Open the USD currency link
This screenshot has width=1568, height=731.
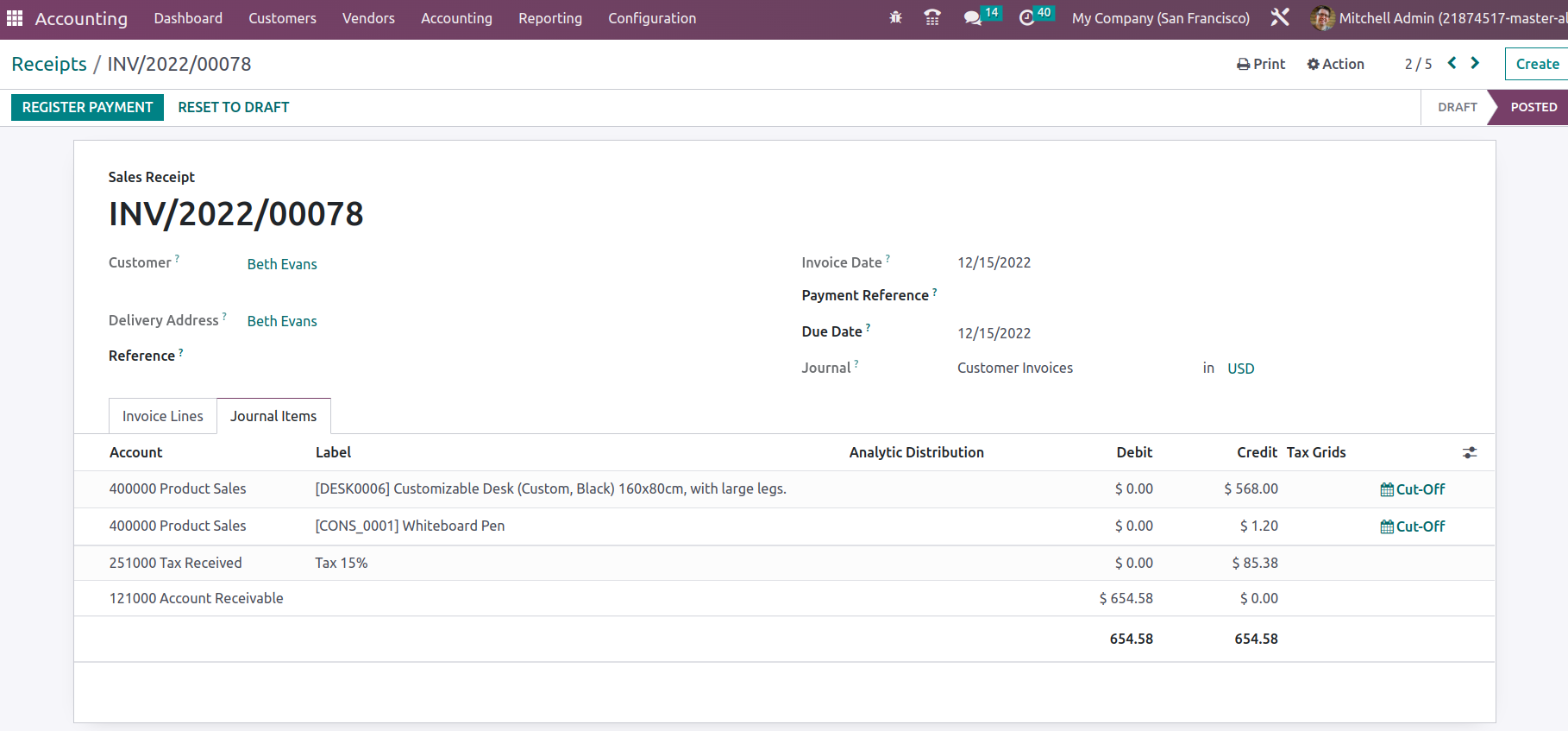pos(1241,369)
